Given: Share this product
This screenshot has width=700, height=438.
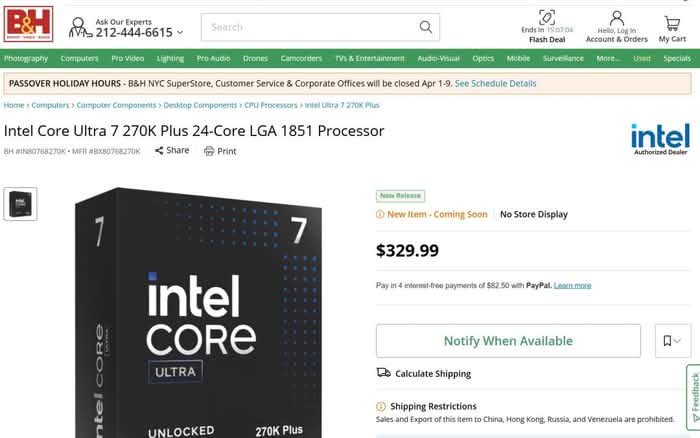Looking at the screenshot, I should pyautogui.click(x=171, y=151).
